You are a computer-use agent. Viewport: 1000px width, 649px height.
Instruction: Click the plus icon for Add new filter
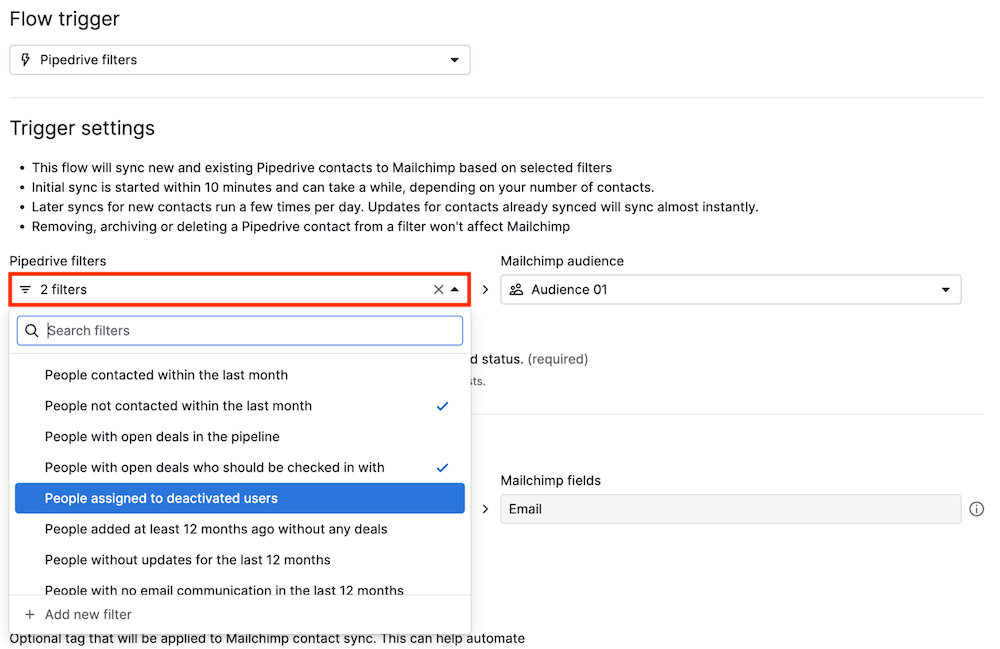pos(30,615)
